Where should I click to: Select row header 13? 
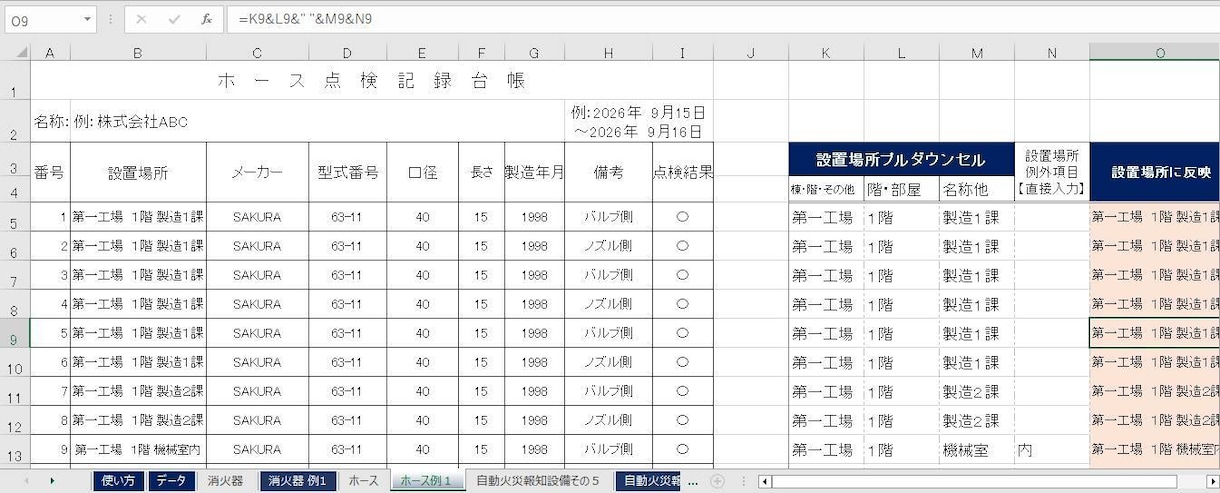(15, 450)
